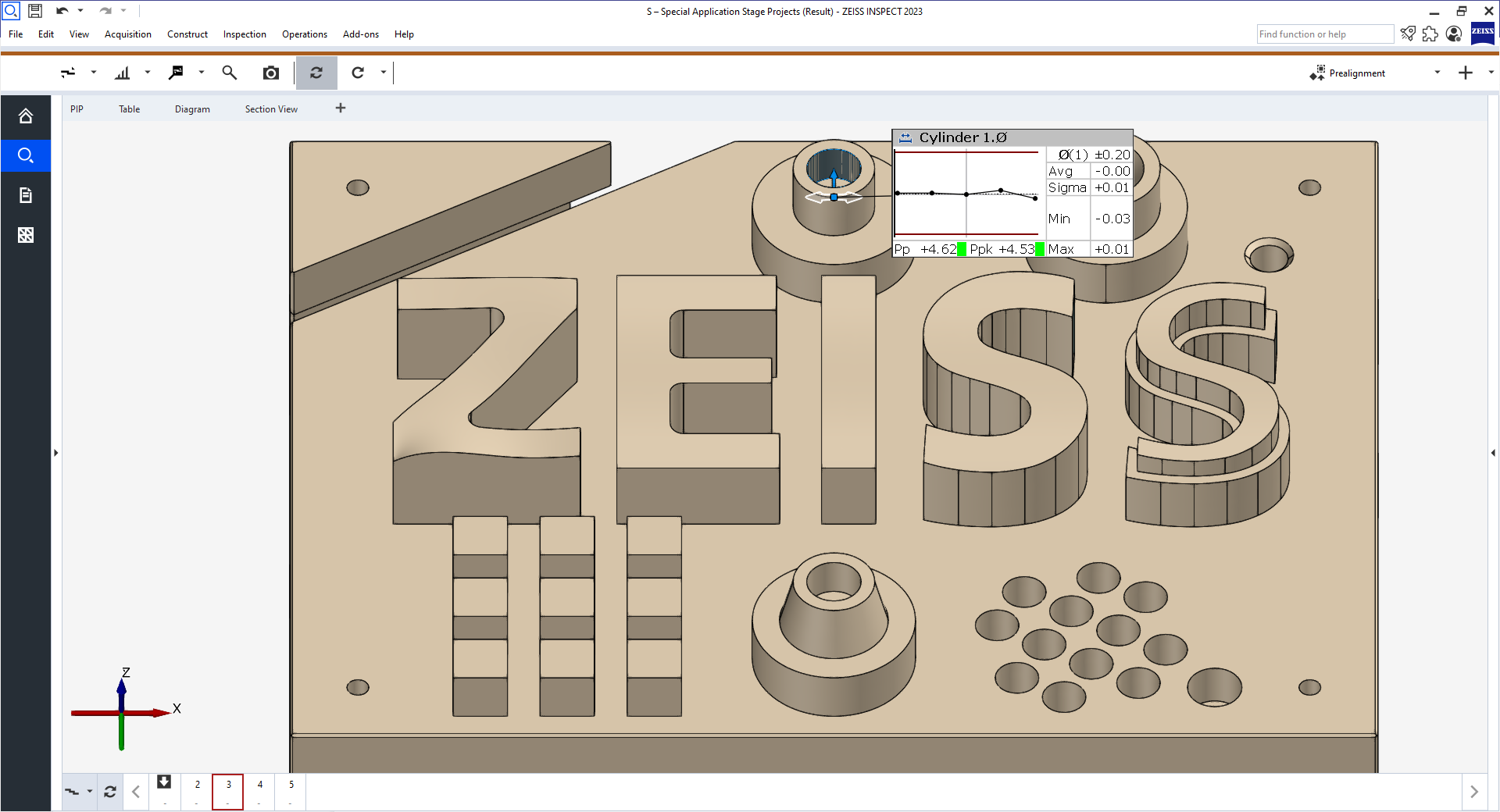Select the flag annotation tool in toolbar
The height and width of the screenshot is (812, 1500).
(x=177, y=73)
